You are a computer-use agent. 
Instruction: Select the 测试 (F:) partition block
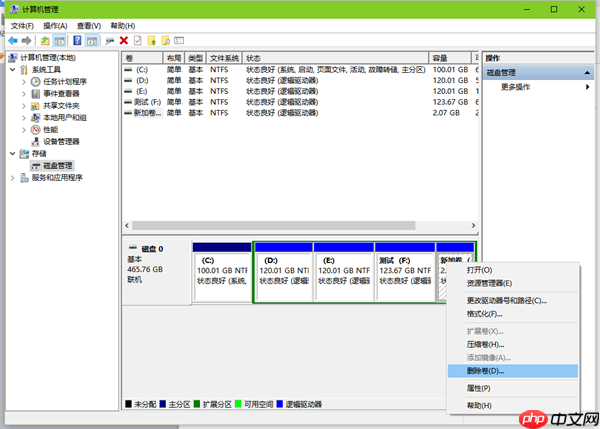point(405,272)
